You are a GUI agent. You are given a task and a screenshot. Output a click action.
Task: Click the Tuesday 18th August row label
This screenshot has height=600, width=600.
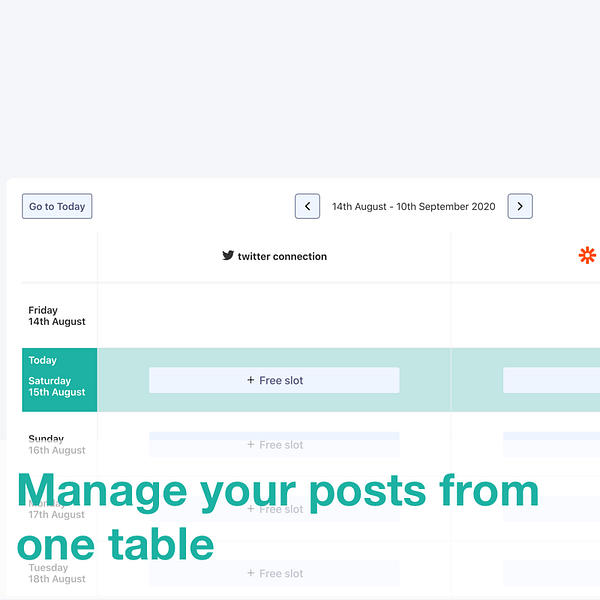57,573
